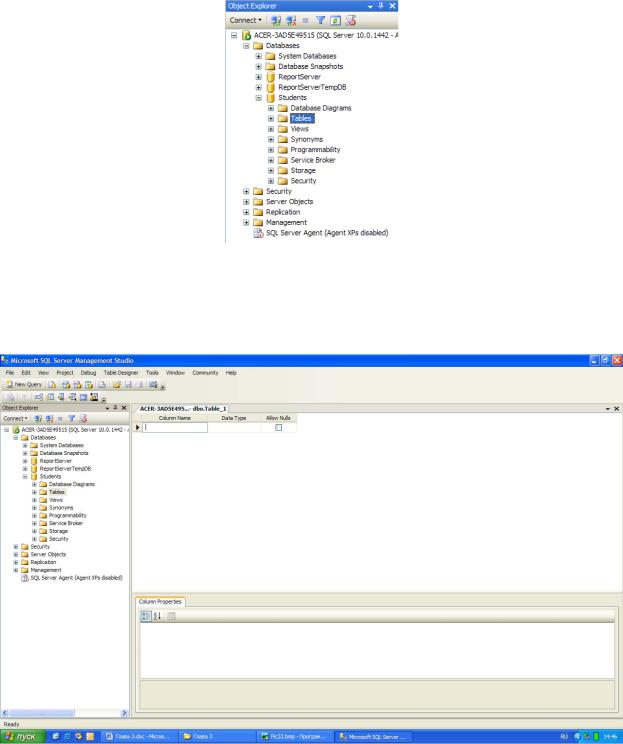
Task: Click the empty Column Name cell
Action: [175, 428]
